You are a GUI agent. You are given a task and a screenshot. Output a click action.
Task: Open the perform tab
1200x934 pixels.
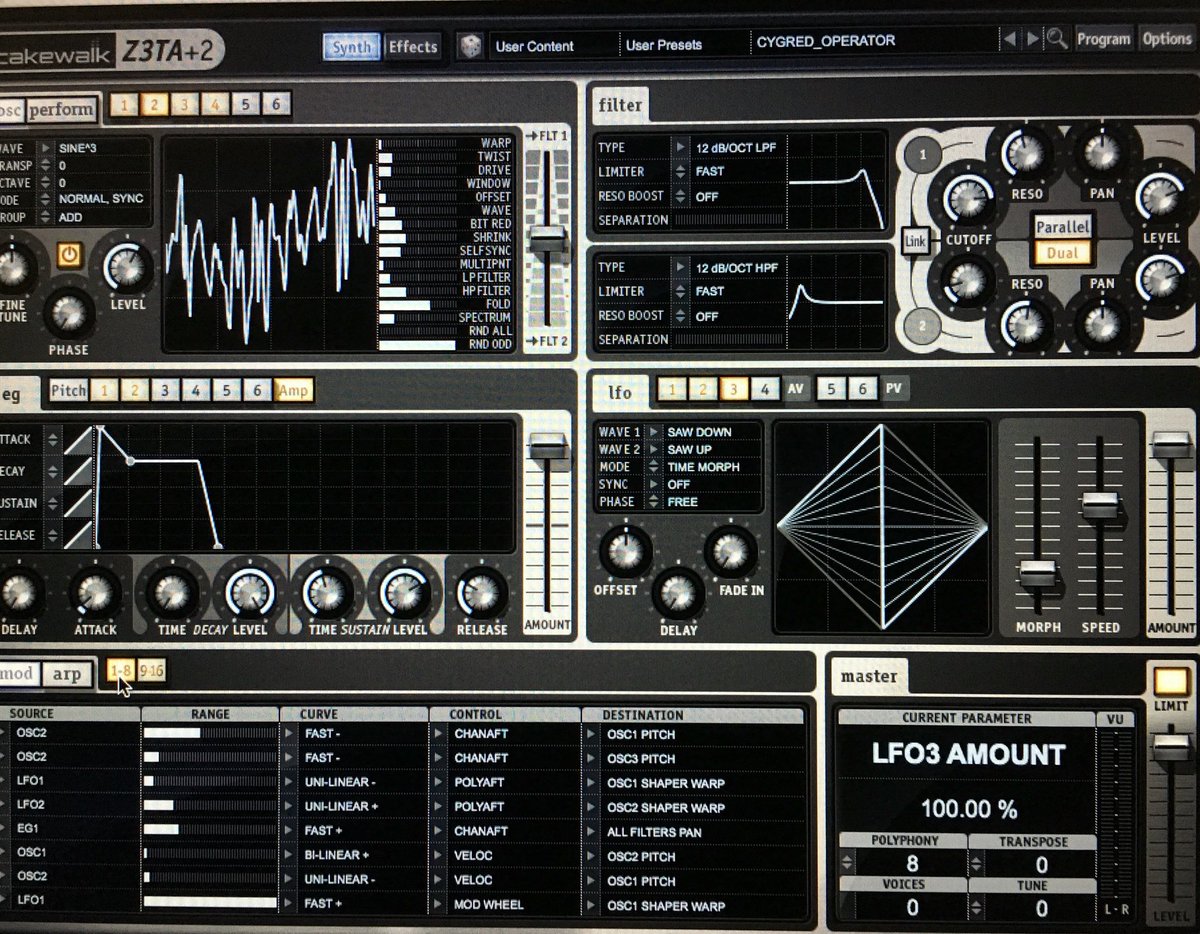pyautogui.click(x=61, y=109)
